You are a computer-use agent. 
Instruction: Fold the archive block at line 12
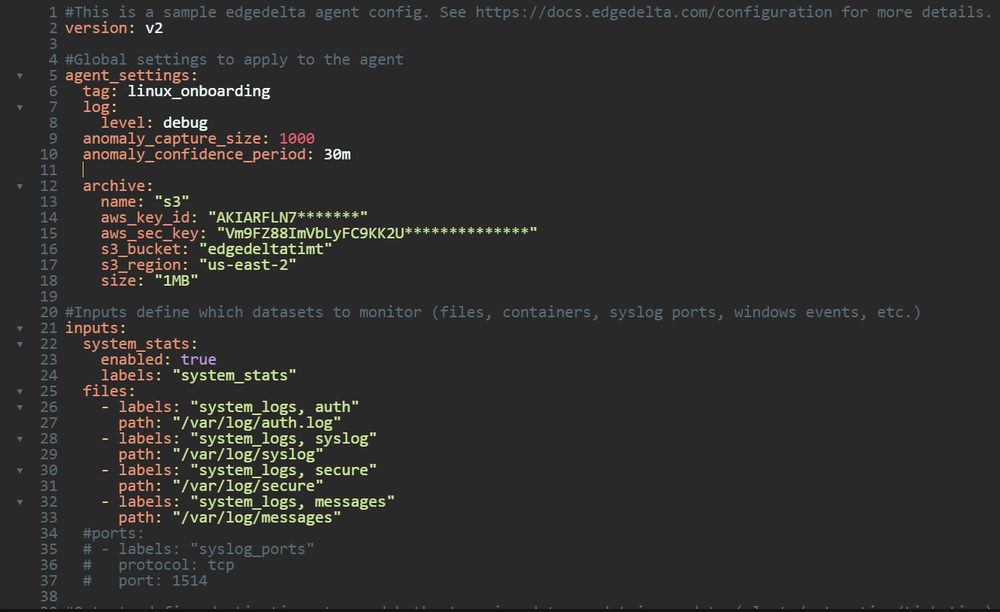(20, 186)
